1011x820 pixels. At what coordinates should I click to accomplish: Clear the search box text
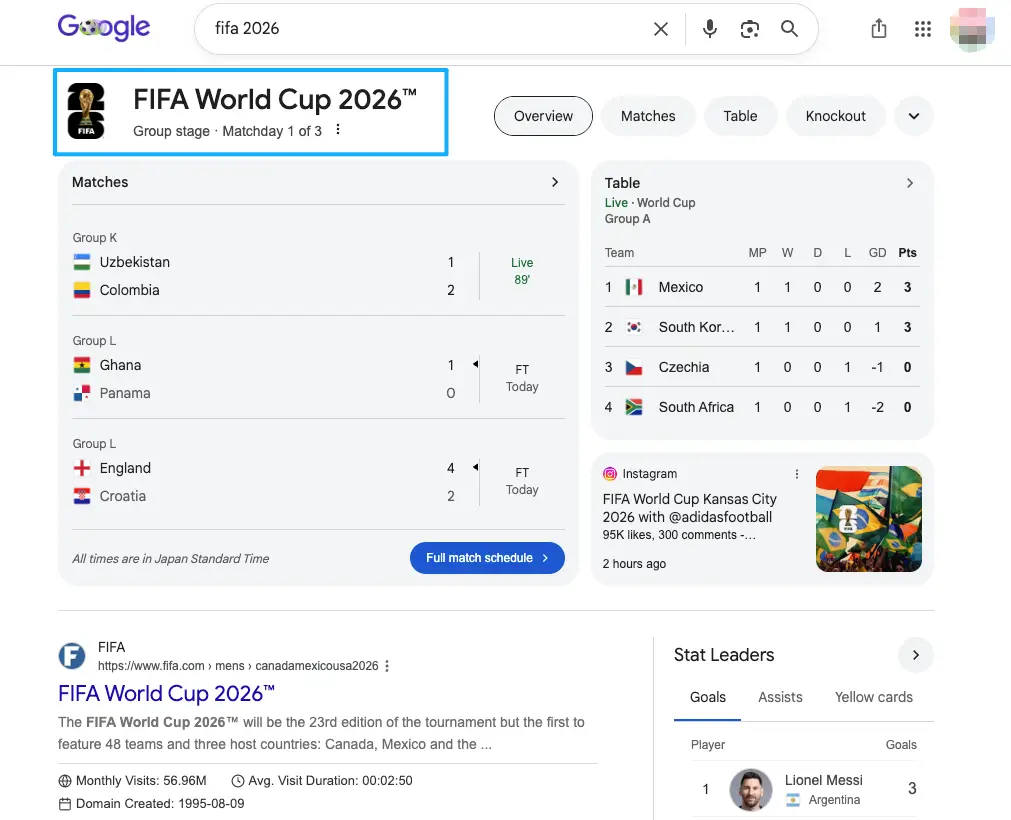[x=661, y=29]
